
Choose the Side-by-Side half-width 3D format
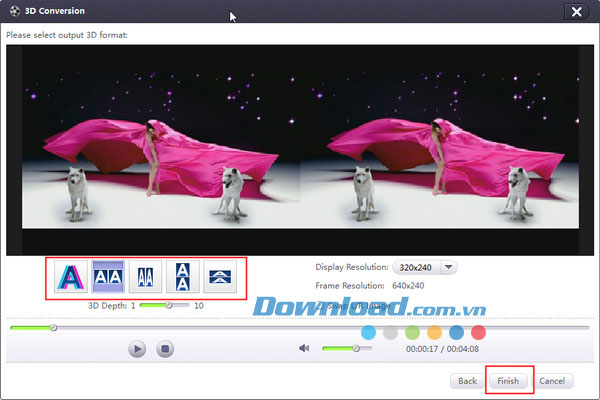click(145, 276)
